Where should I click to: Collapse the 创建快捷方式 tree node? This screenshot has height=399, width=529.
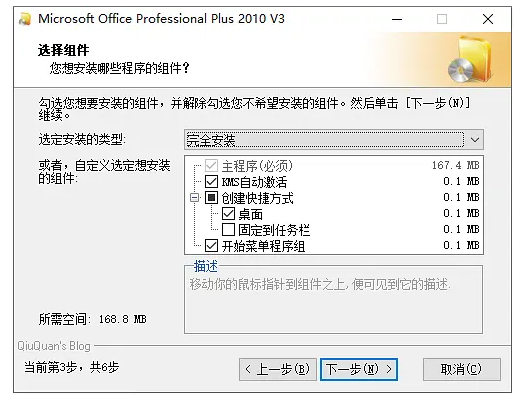[x=195, y=198]
